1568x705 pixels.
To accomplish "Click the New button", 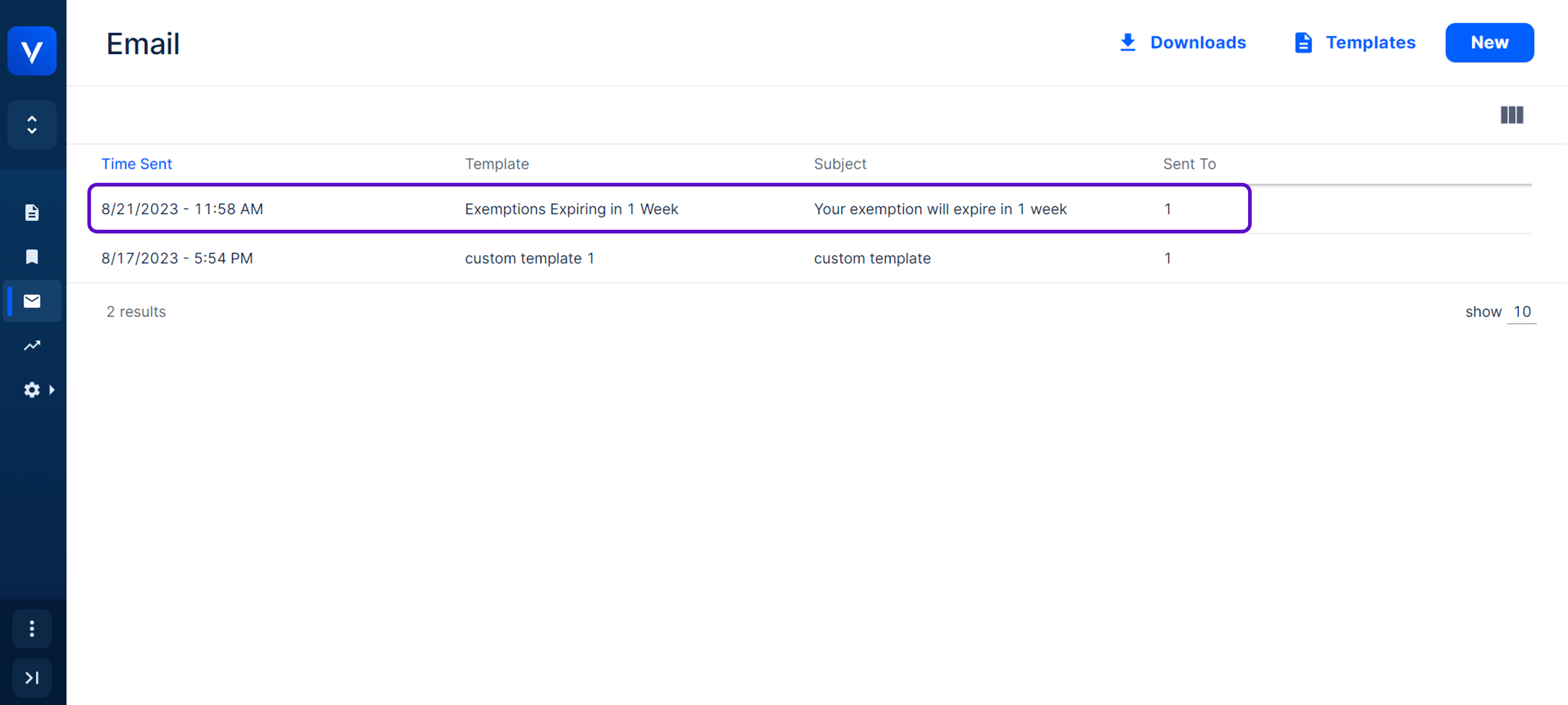I will point(1489,42).
